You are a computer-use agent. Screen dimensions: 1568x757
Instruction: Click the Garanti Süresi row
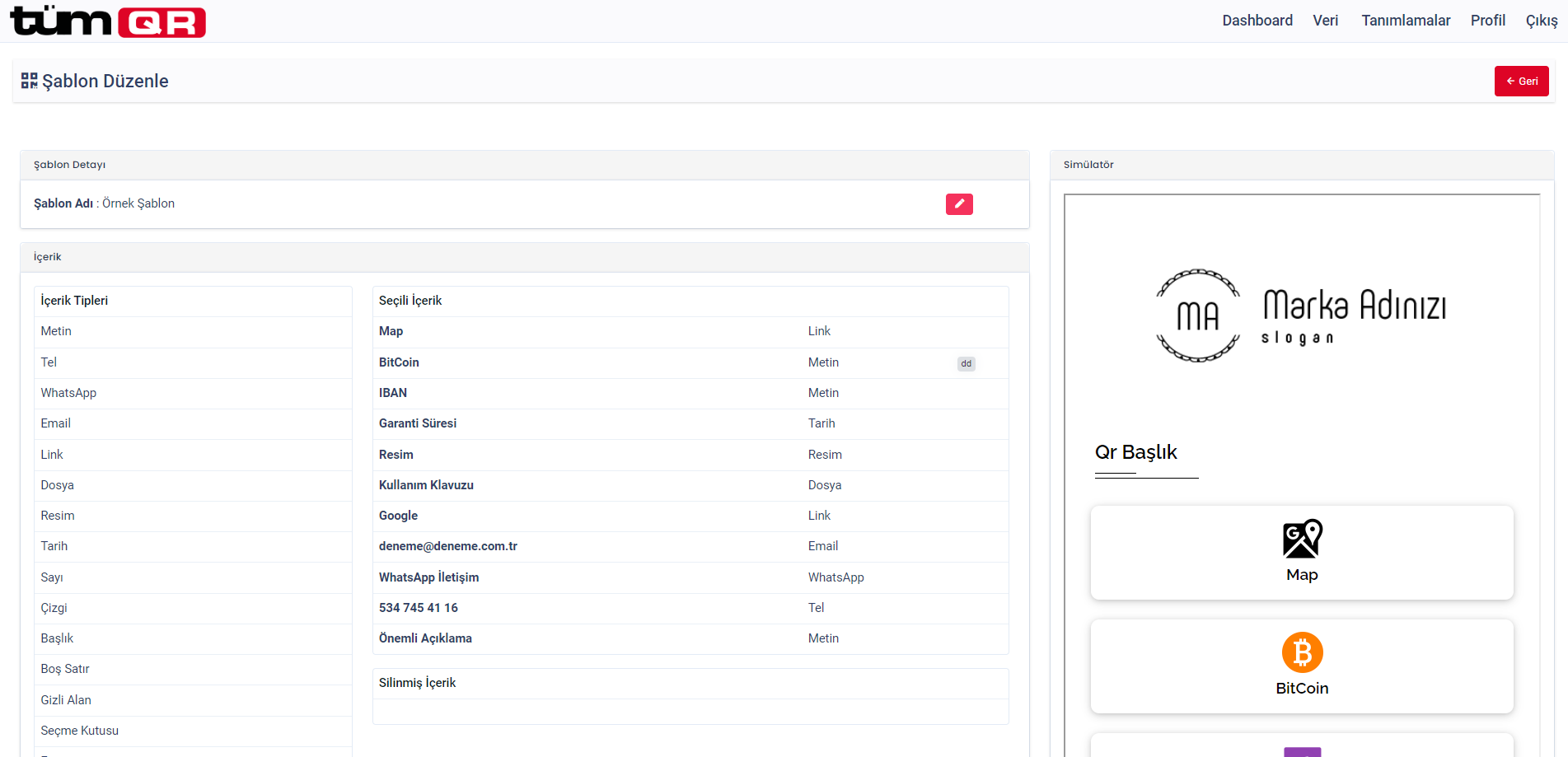click(690, 423)
